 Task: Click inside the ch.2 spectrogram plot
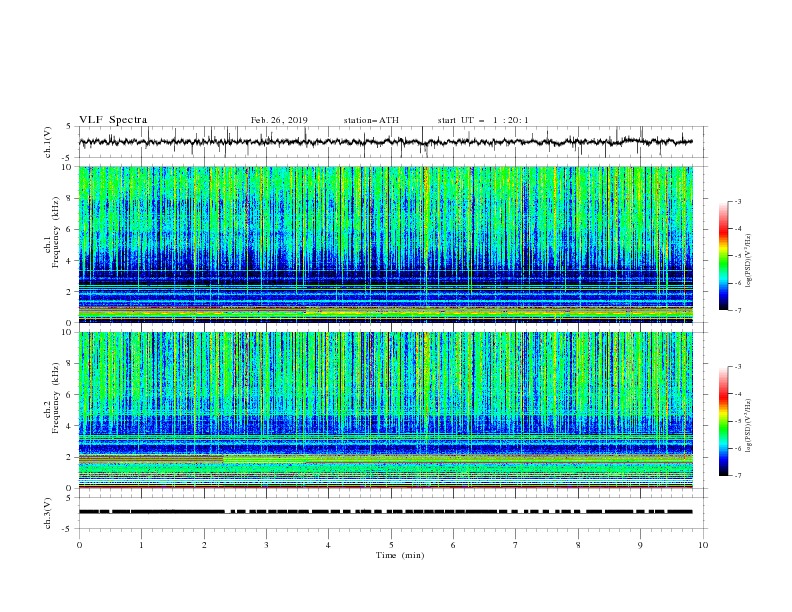386,410
